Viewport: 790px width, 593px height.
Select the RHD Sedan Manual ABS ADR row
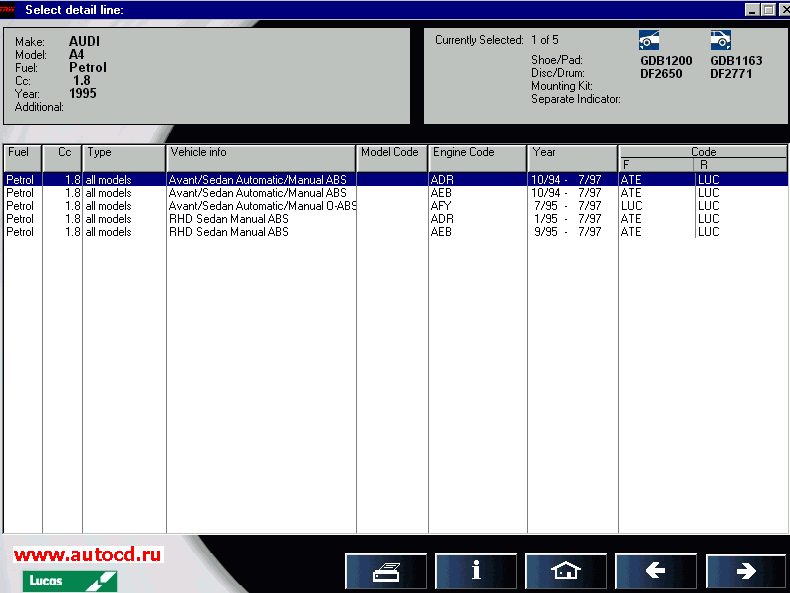tap(396, 219)
